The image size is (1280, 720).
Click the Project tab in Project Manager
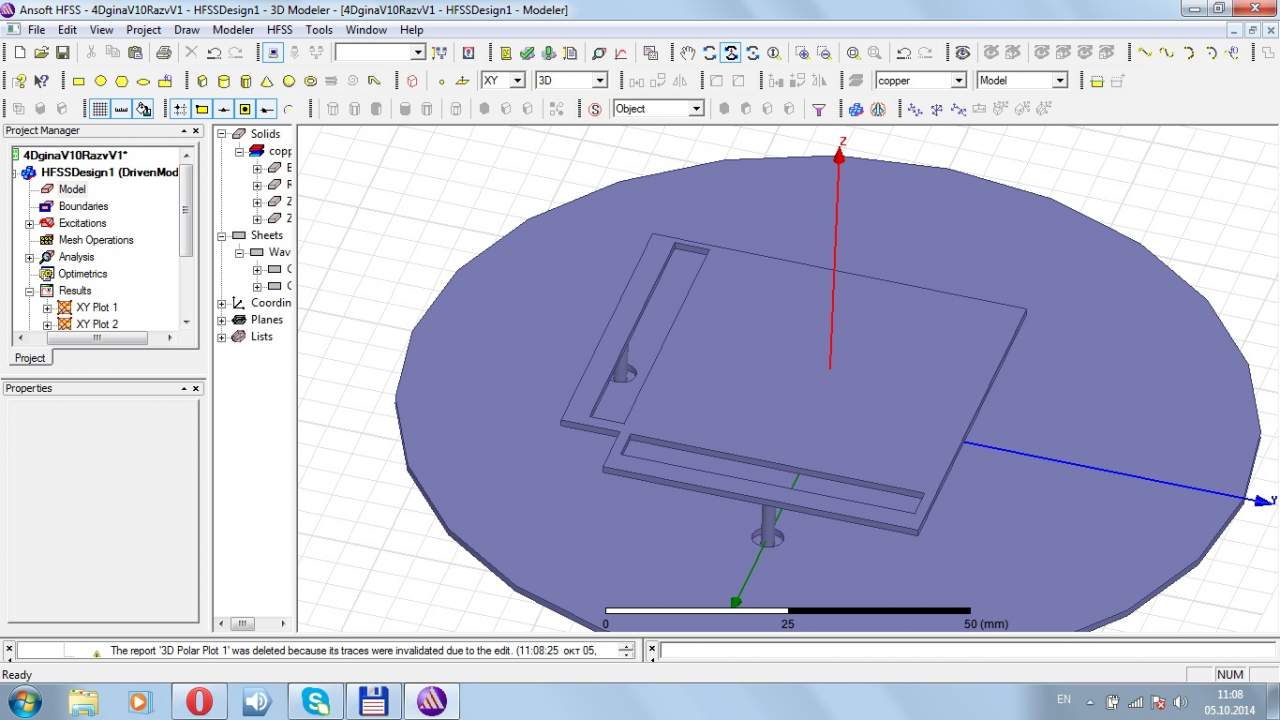(x=29, y=358)
